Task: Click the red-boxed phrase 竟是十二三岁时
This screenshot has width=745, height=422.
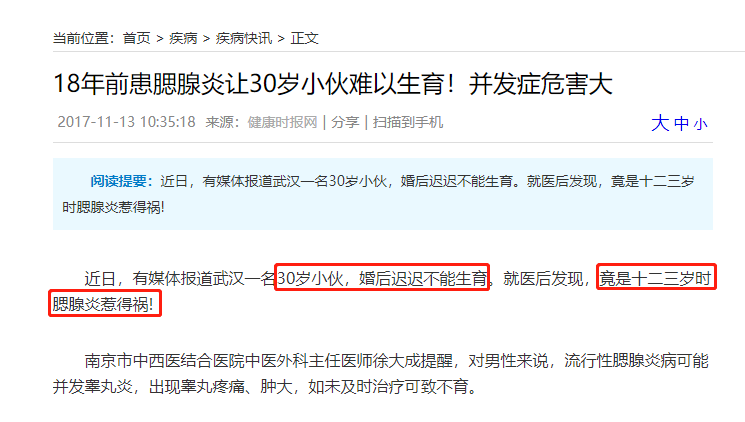Action: pos(656,278)
